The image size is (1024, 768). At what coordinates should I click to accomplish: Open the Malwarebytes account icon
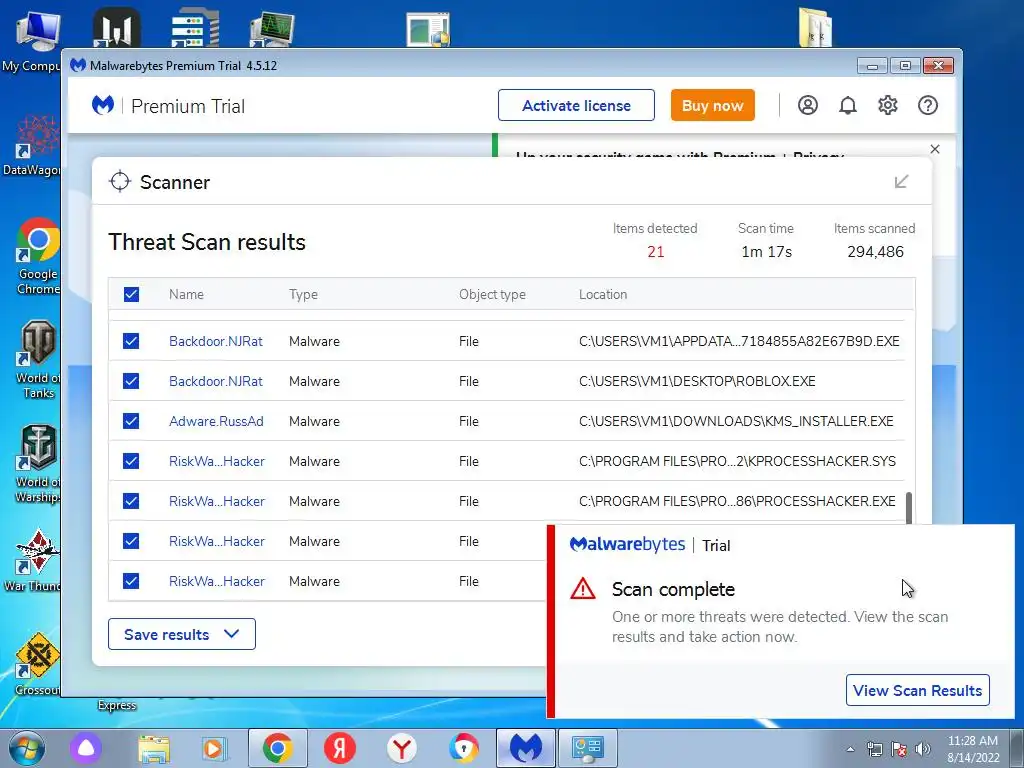[808, 105]
